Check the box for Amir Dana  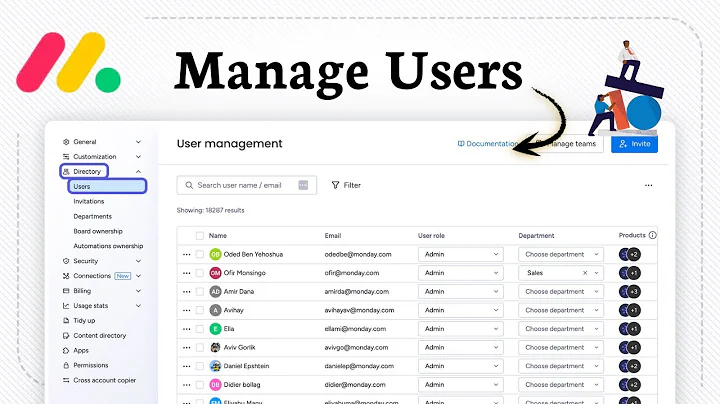[x=200, y=292]
